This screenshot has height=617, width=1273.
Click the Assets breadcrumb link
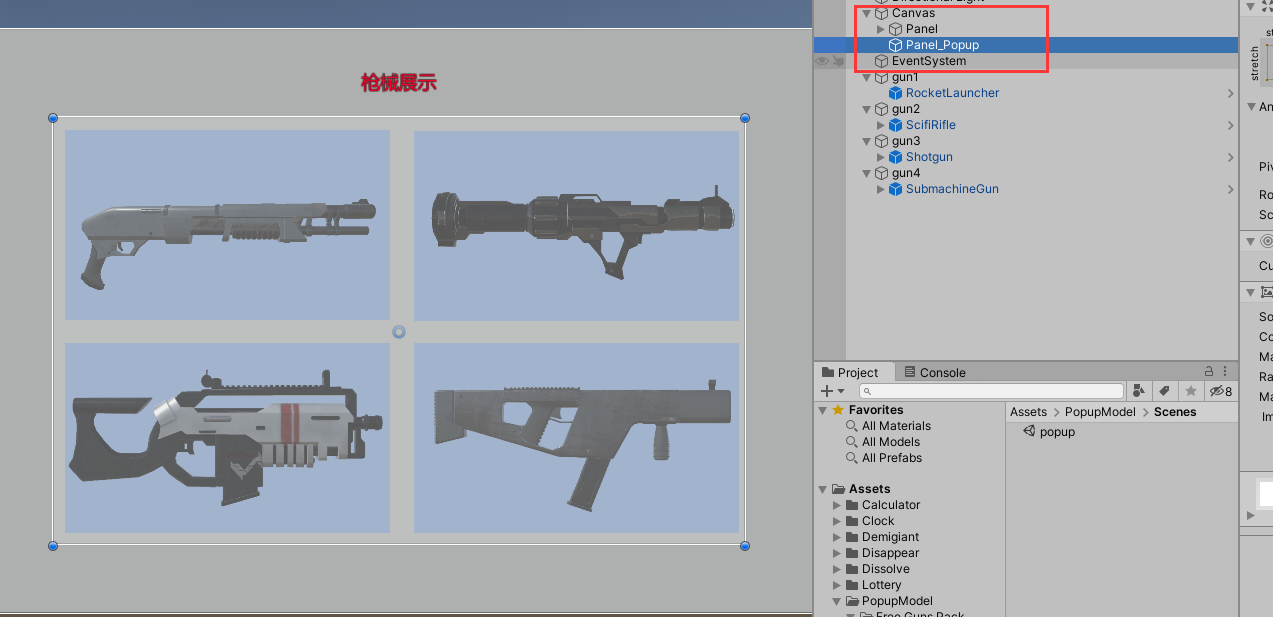tap(1027, 411)
